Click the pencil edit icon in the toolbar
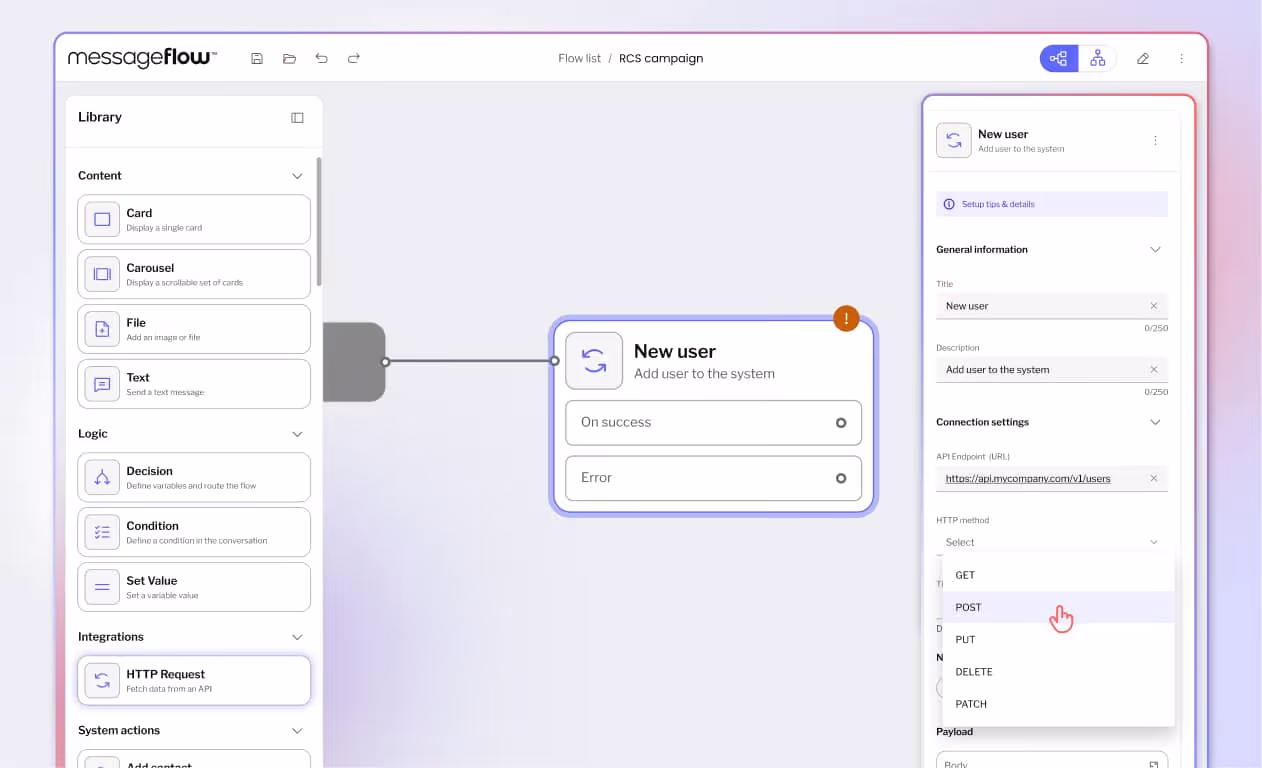The height and width of the screenshot is (768, 1262). (x=1143, y=58)
